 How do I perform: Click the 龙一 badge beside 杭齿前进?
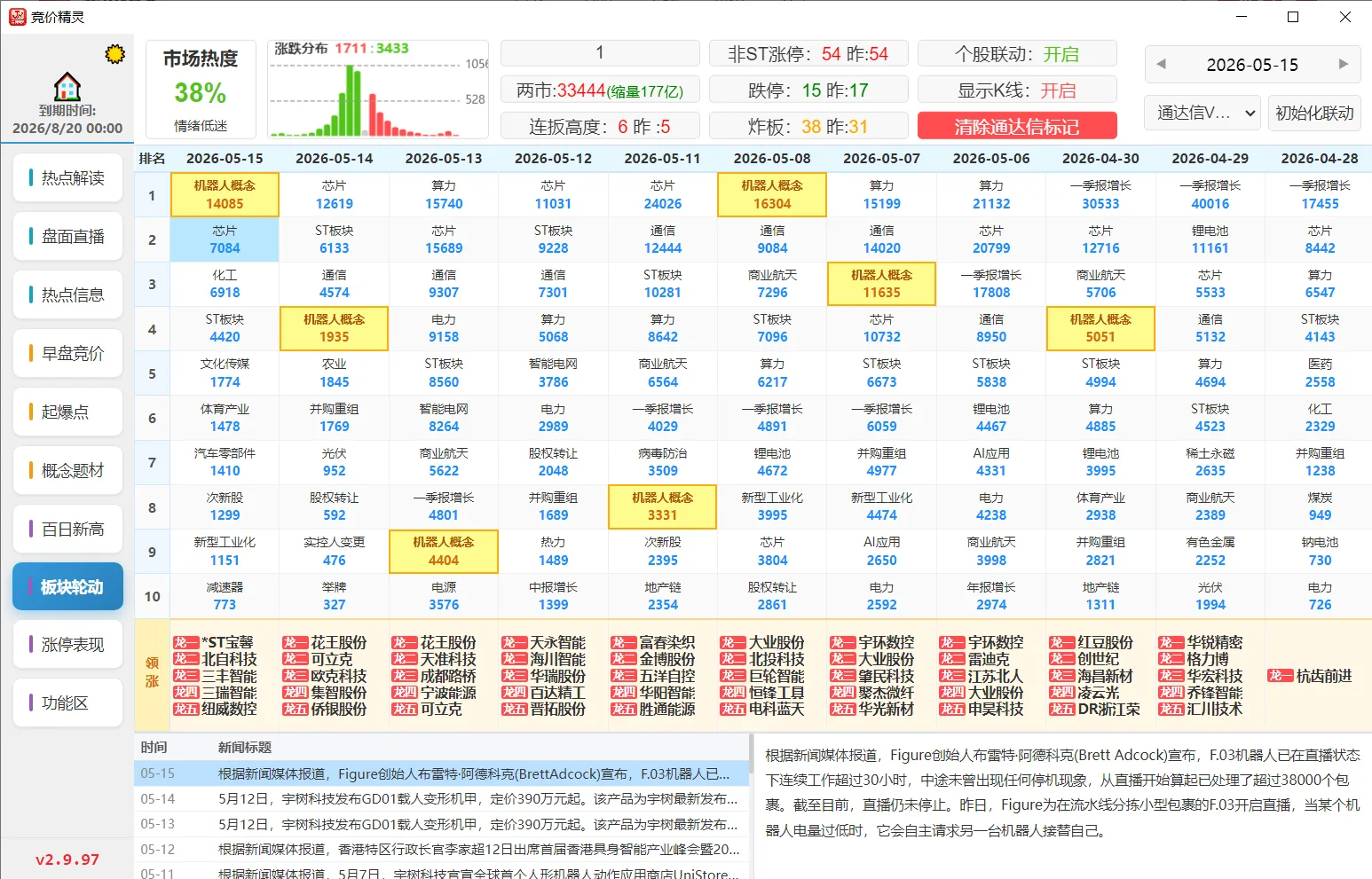(1281, 676)
